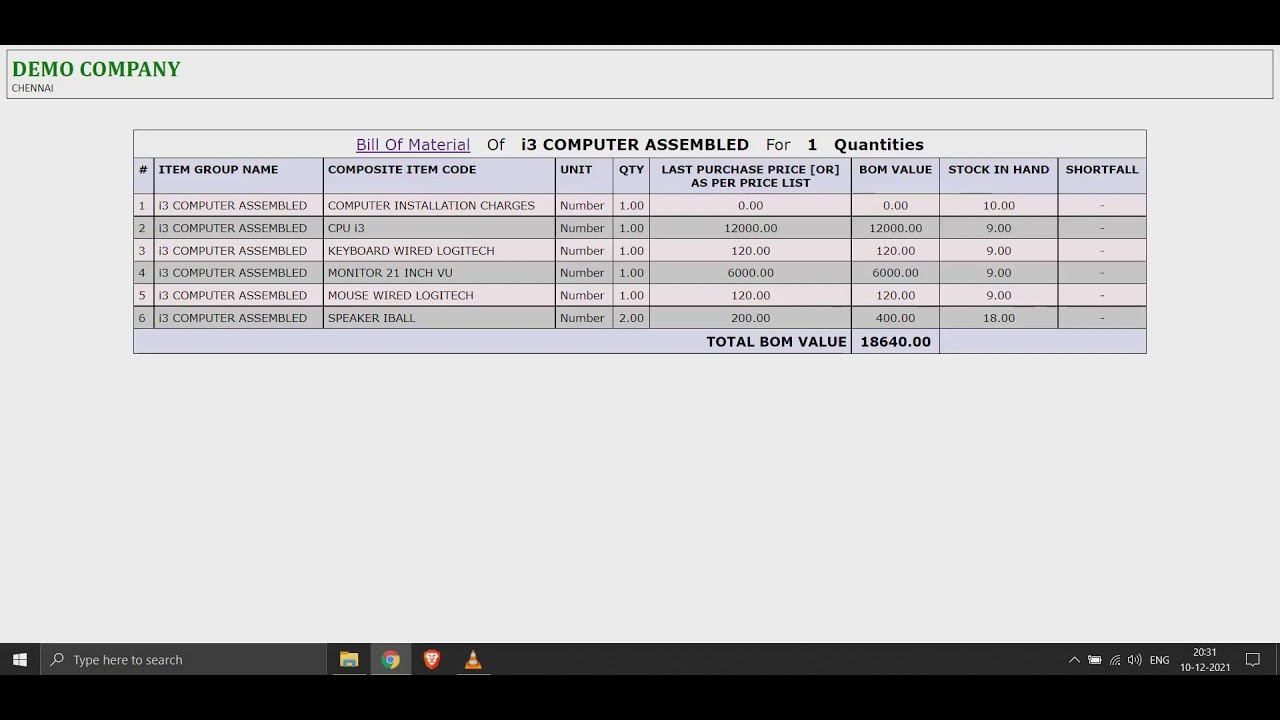The image size is (1280, 720).
Task: Click the 6000.00 purchase price of the monitor
Action: pyautogui.click(x=750, y=273)
